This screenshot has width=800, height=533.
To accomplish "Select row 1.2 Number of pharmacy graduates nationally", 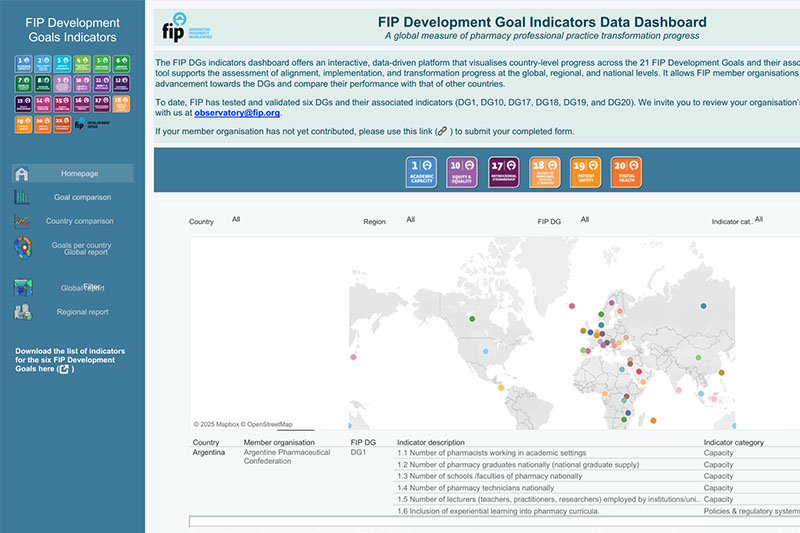I will pyautogui.click(x=518, y=465).
